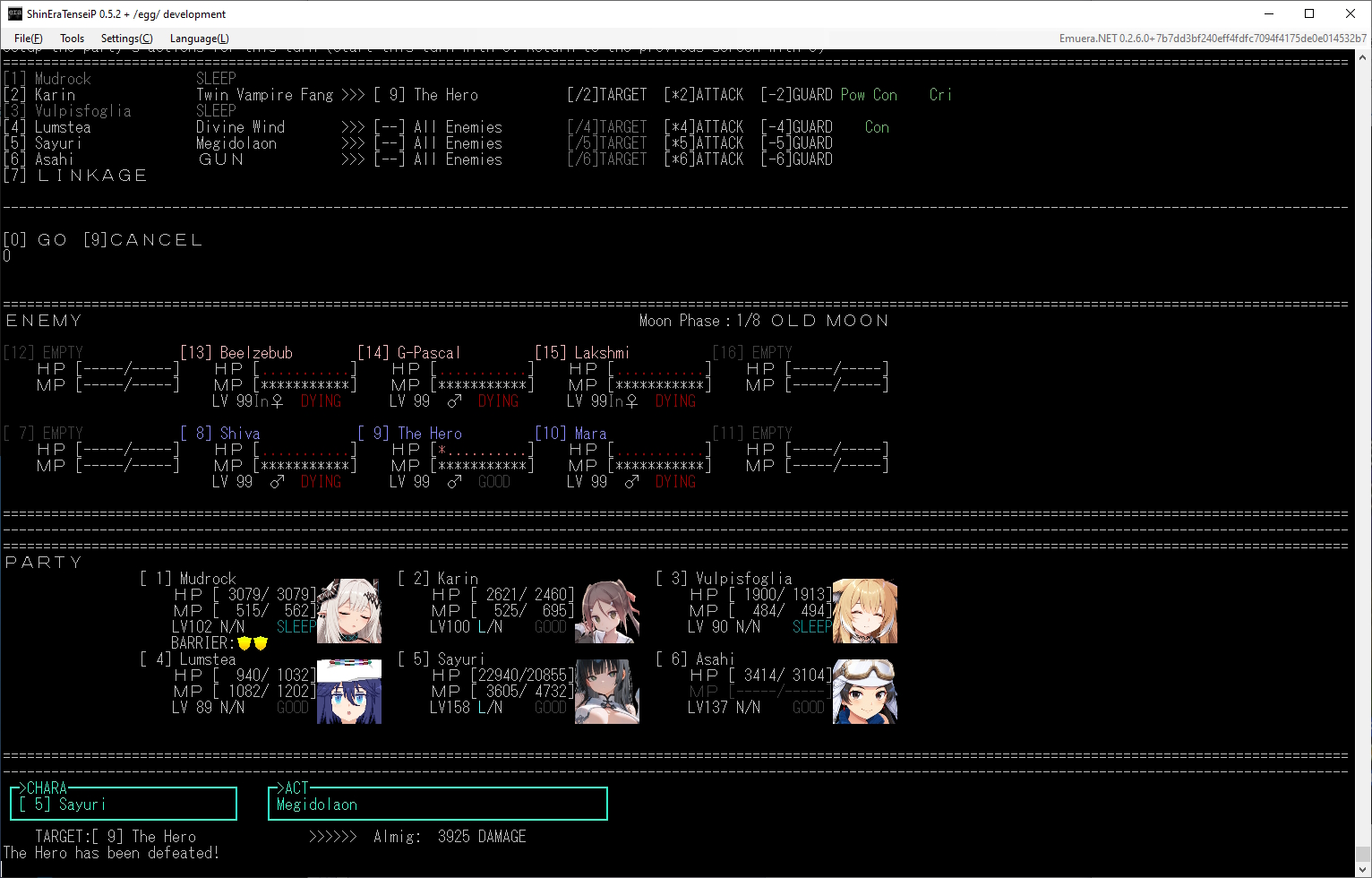Viewport: 1372px width, 878px height.
Task: Click [/2]TARGET for Karin
Action: coord(607,95)
